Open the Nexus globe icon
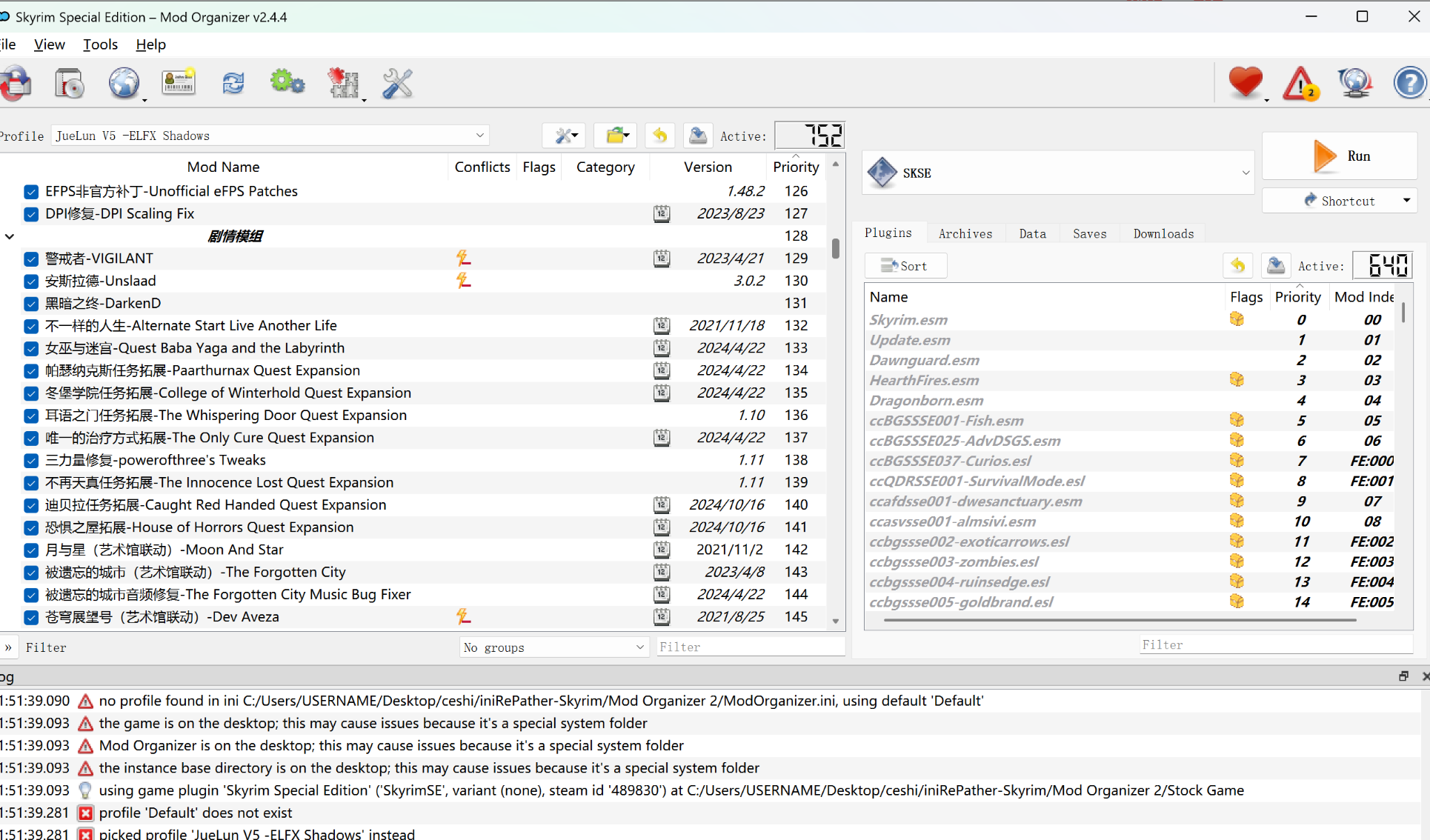 coord(124,83)
